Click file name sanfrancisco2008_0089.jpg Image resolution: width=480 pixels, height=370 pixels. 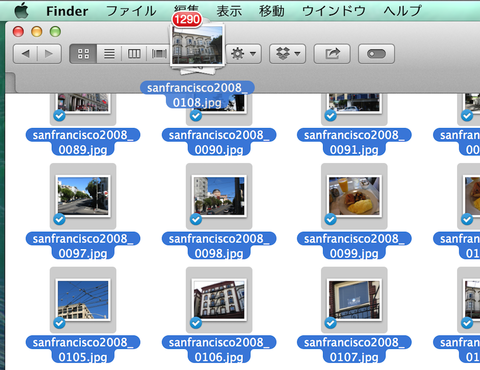coord(83,142)
